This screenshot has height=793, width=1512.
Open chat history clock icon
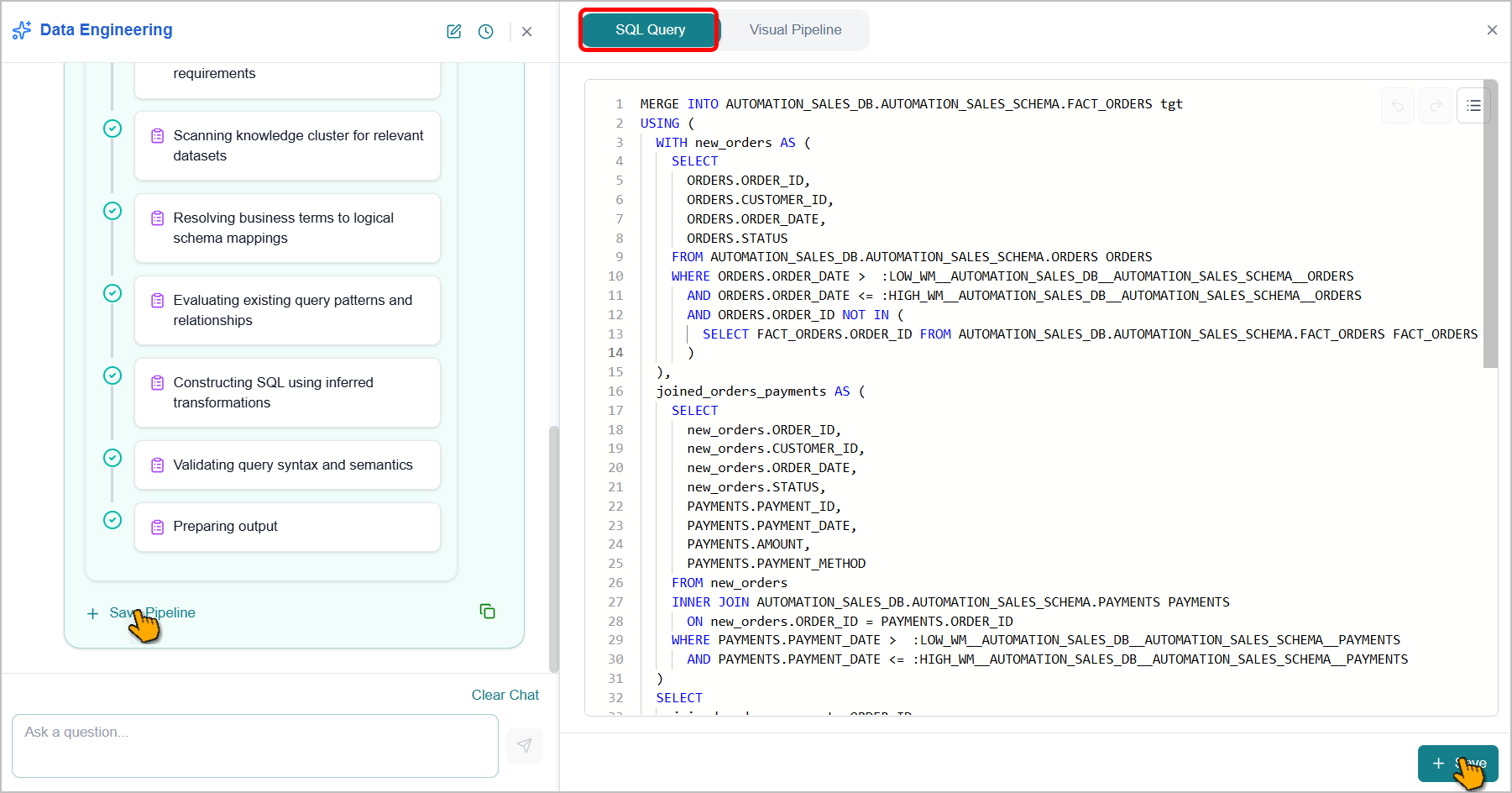pyautogui.click(x=486, y=31)
